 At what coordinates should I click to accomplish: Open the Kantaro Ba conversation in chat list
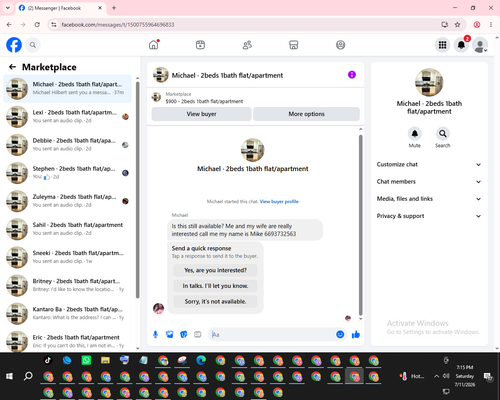(x=67, y=313)
